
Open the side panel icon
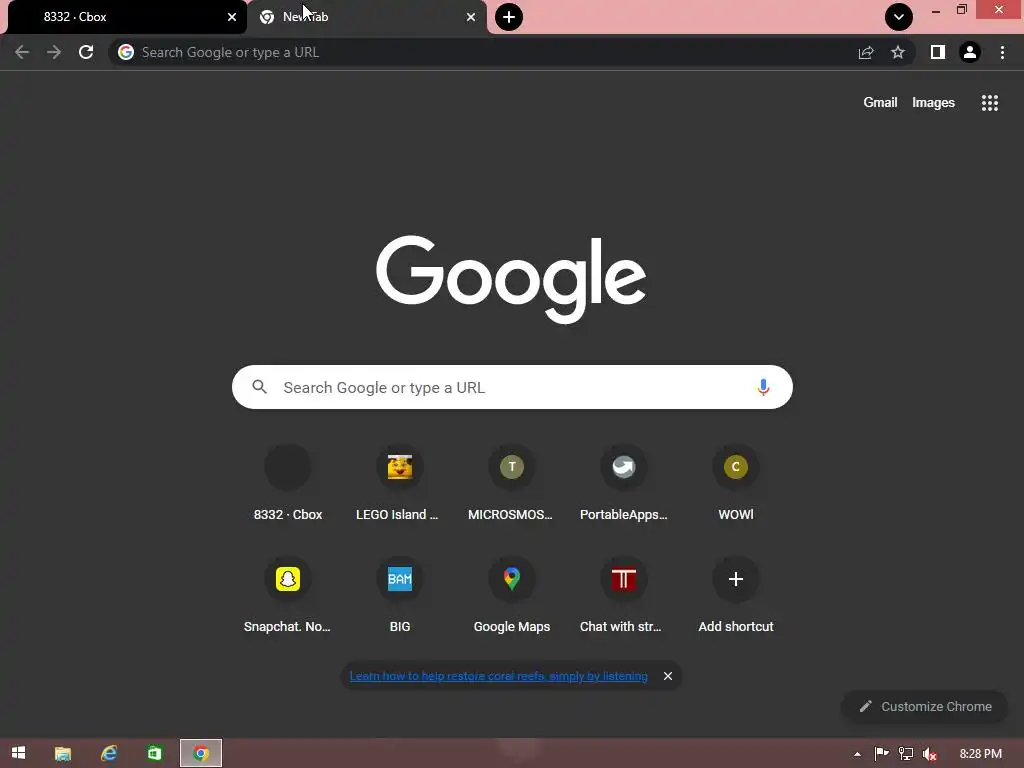tap(938, 52)
